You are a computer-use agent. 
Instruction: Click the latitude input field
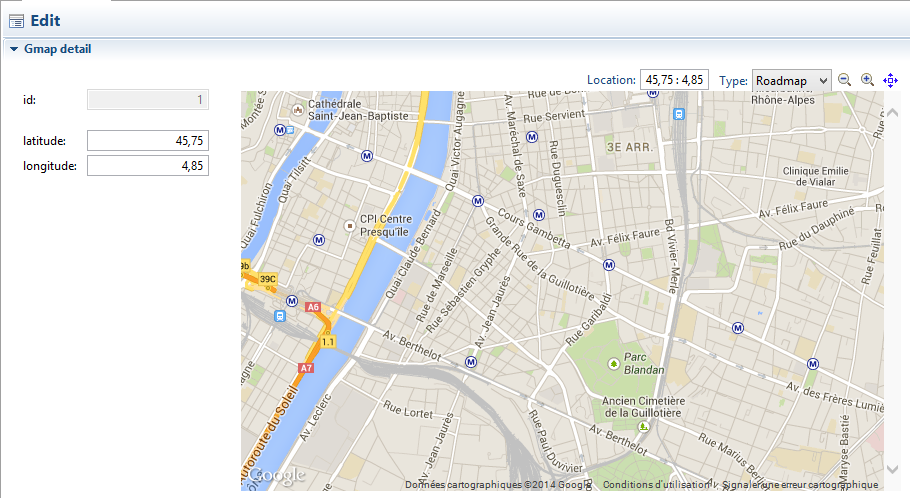pyautogui.click(x=148, y=141)
